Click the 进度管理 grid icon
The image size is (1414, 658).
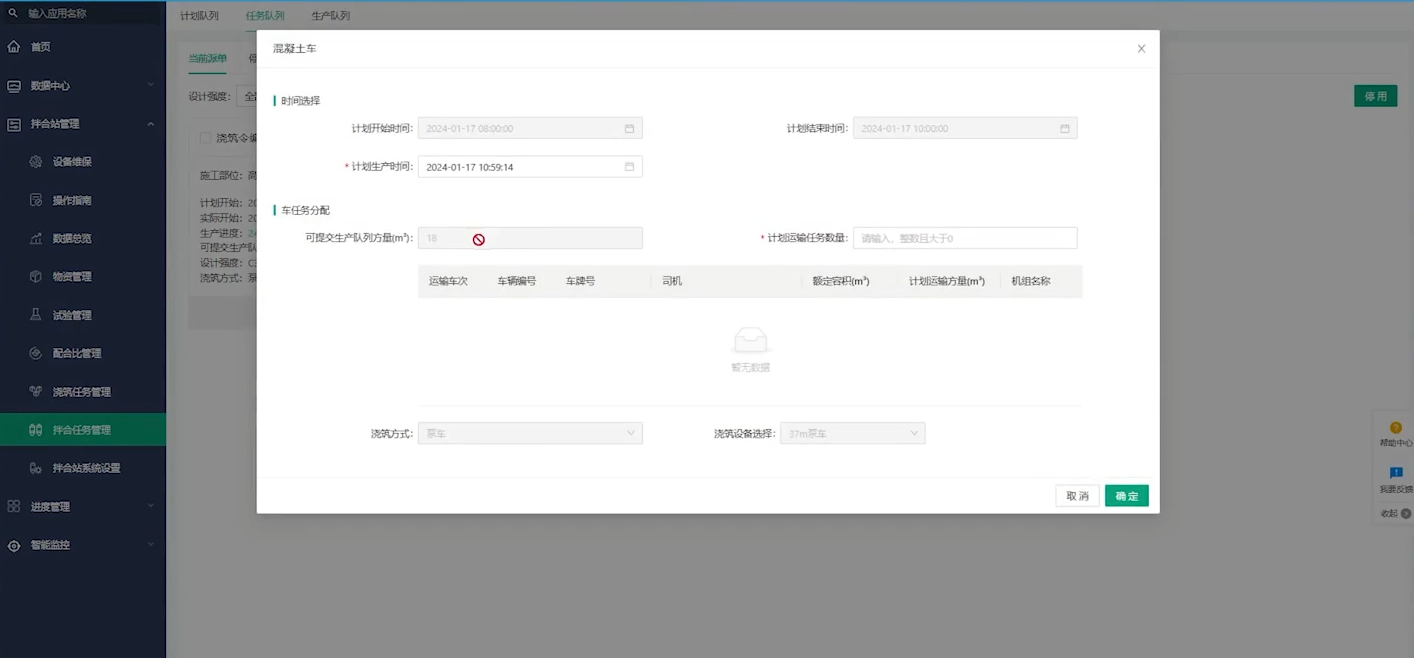pos(14,507)
